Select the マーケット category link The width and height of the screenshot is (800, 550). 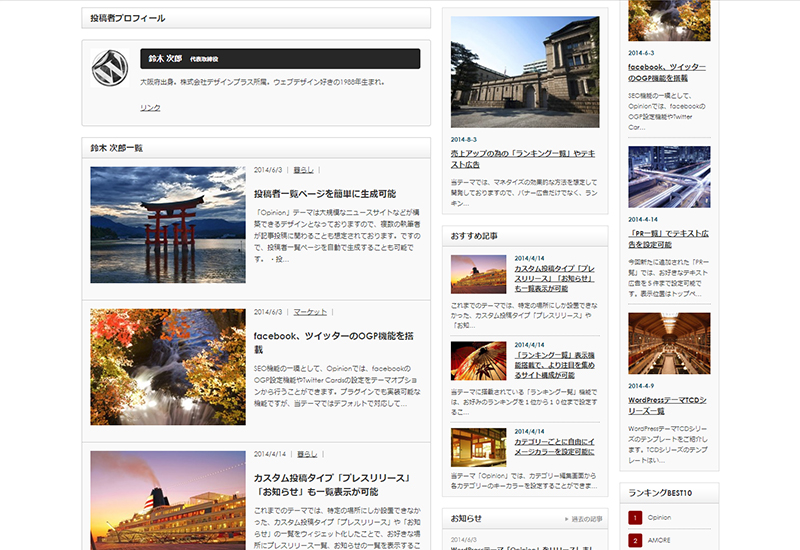pyautogui.click(x=310, y=312)
